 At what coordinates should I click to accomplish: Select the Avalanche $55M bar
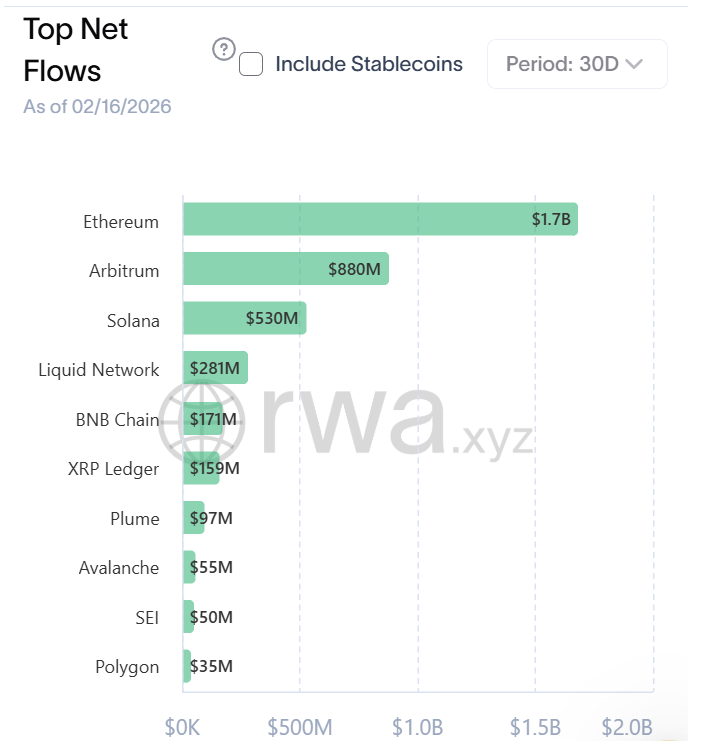pyautogui.click(x=189, y=567)
